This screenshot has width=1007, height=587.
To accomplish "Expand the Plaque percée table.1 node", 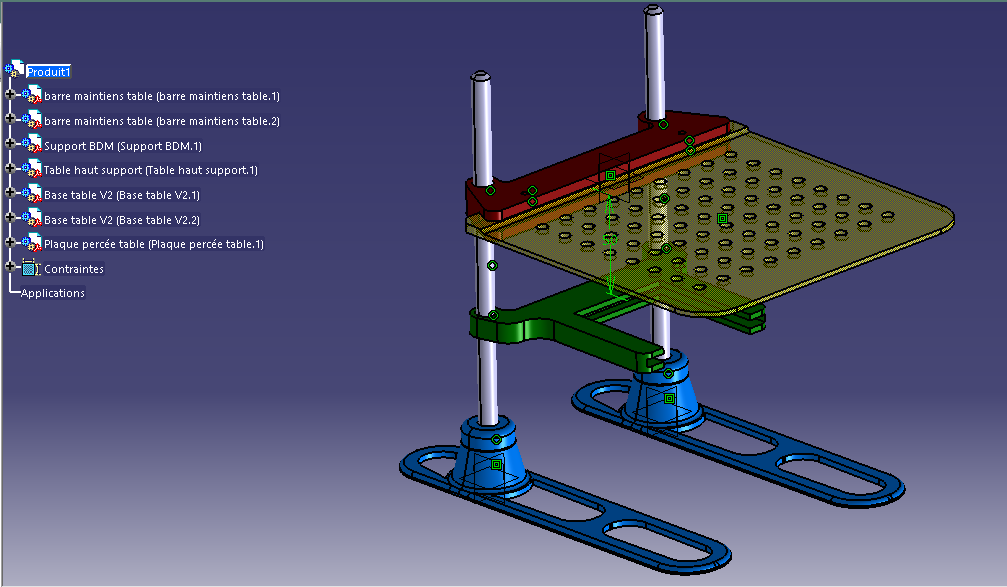I will coord(10,242).
